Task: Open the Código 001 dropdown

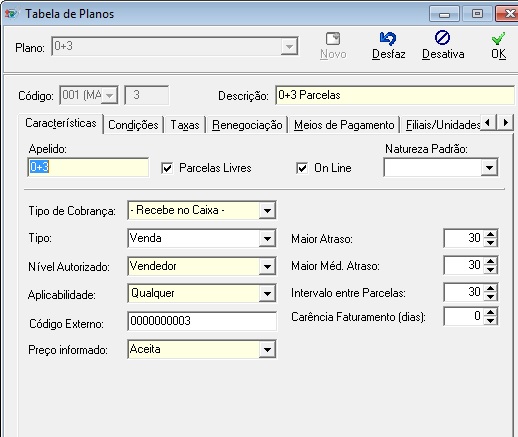Action: click(x=109, y=96)
